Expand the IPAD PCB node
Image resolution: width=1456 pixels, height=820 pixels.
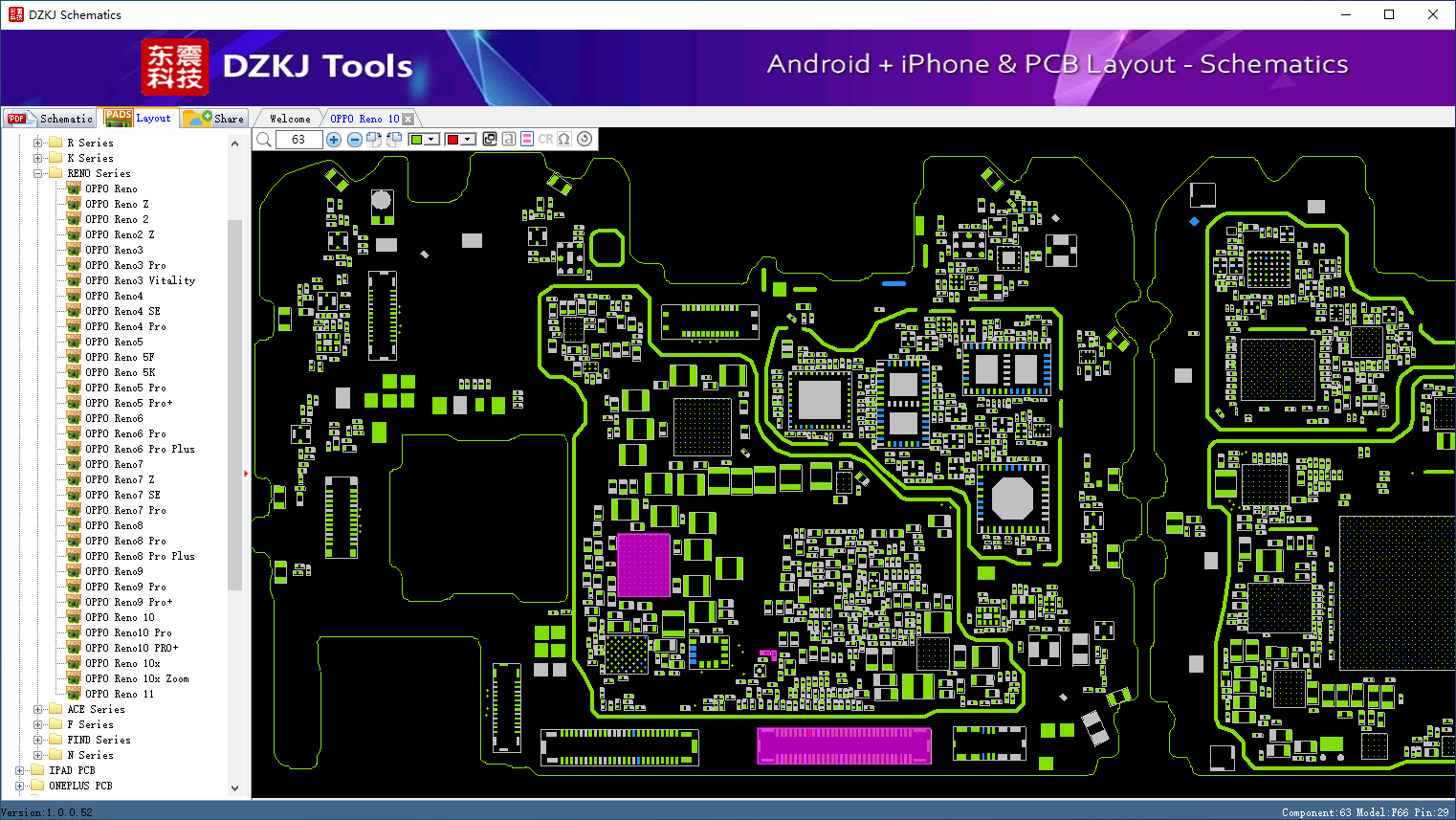(x=20, y=770)
